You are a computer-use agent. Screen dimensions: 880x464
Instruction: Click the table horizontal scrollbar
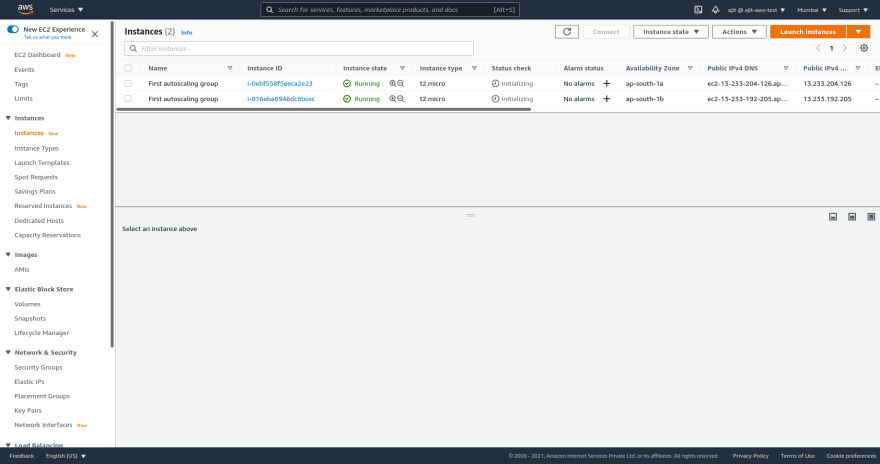(323, 109)
